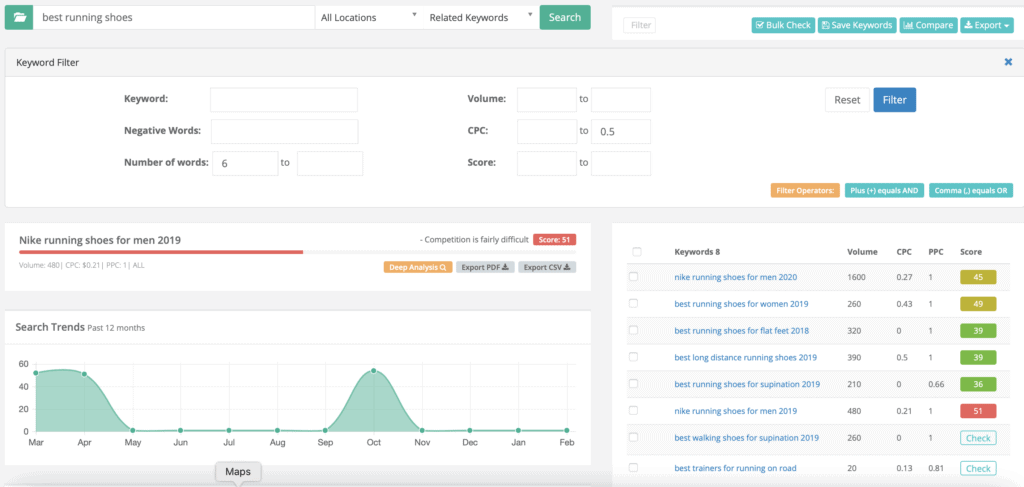Viewport: 1024px width, 487px height.
Task: Click the Number of words maximum field
Action: (330, 163)
